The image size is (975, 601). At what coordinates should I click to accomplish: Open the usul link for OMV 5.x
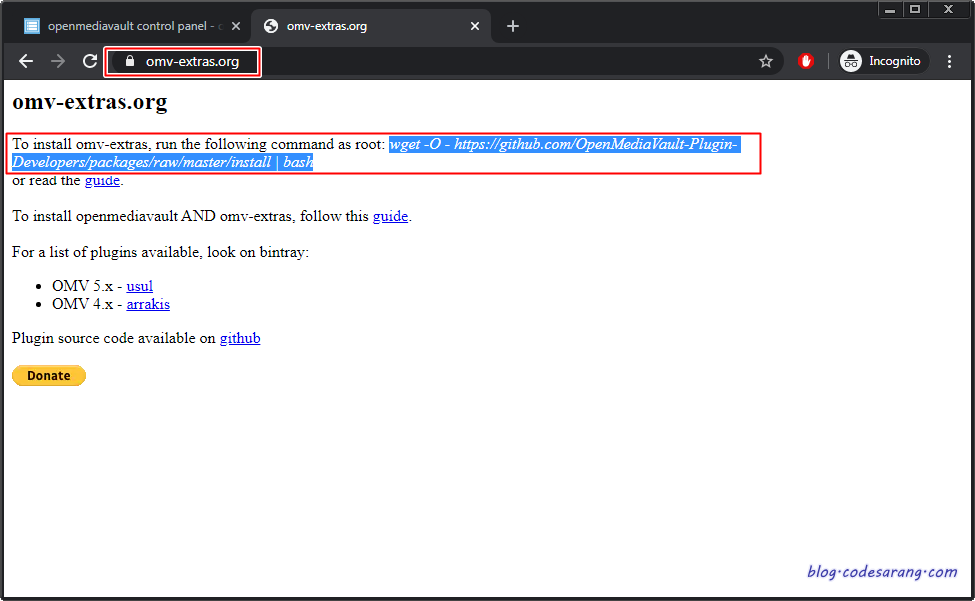tap(139, 286)
